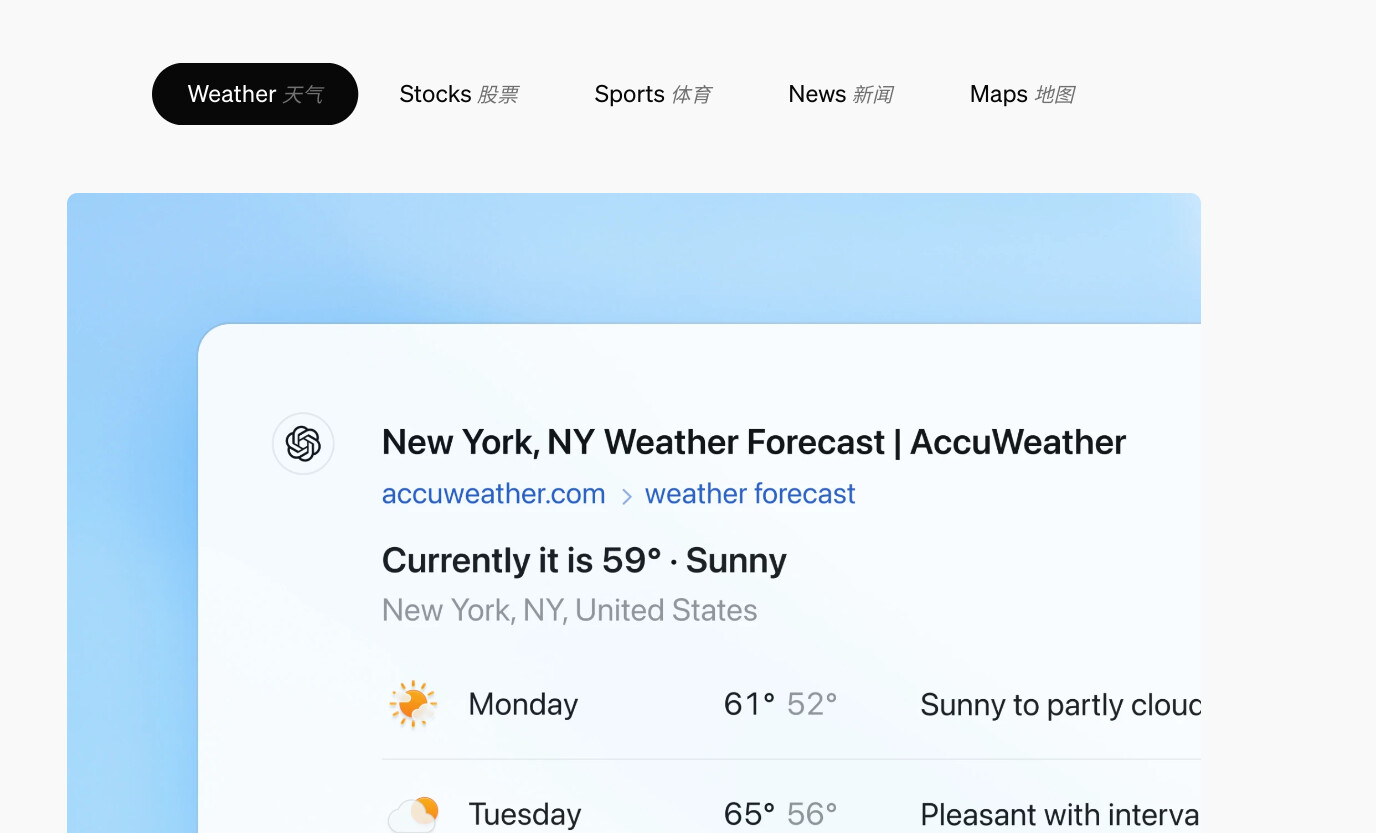Click the Tuesday forecast row label
1376x833 pixels.
[x=525, y=814]
